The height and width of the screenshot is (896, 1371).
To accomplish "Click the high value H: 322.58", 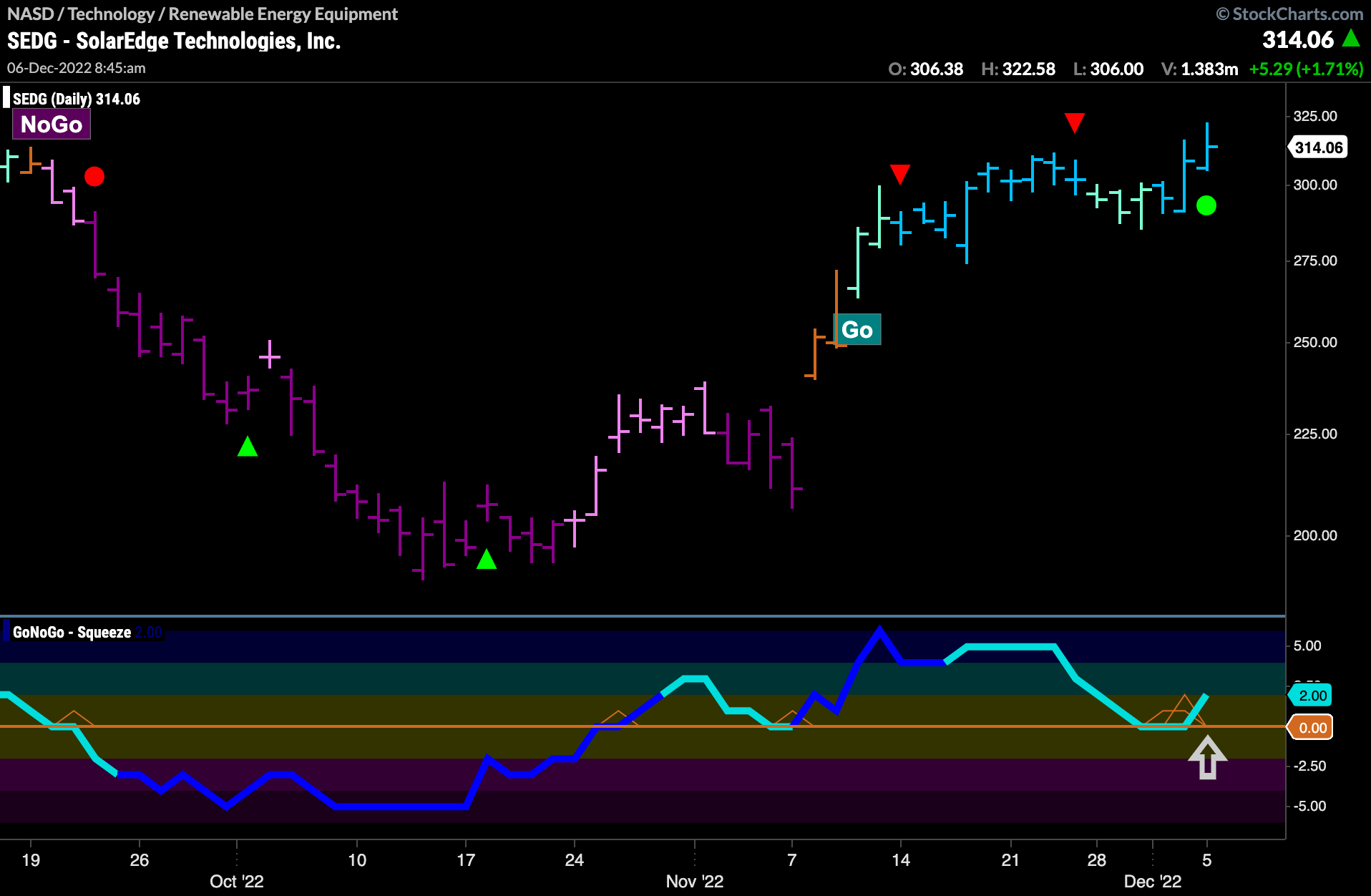I will pos(1018,69).
